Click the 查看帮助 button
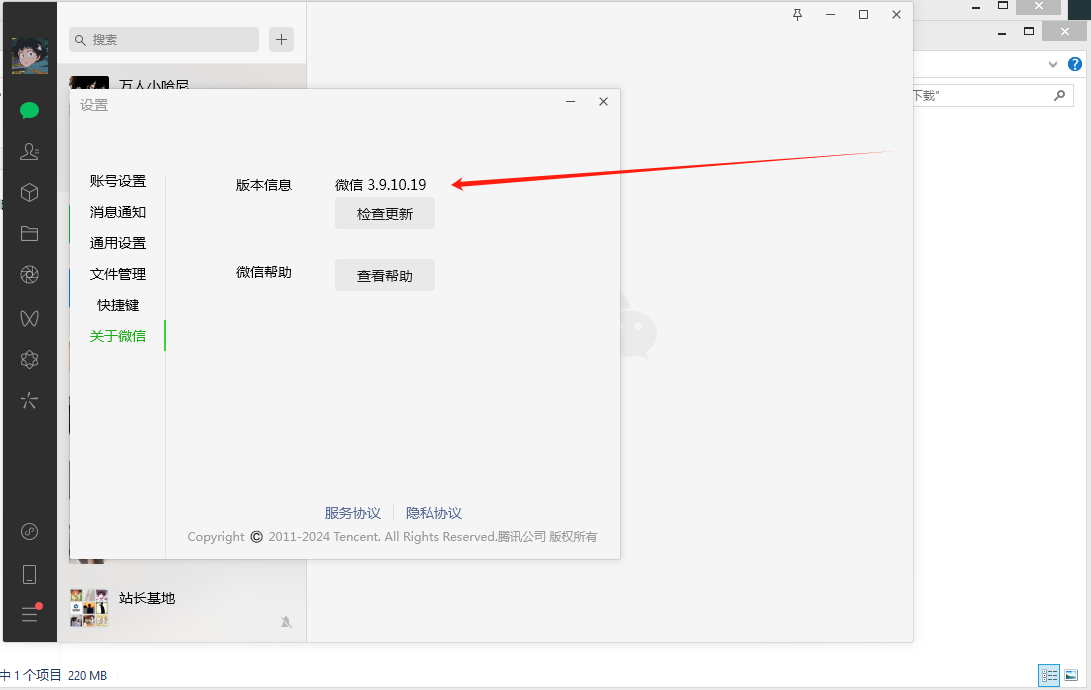The image size is (1091, 690). (385, 275)
